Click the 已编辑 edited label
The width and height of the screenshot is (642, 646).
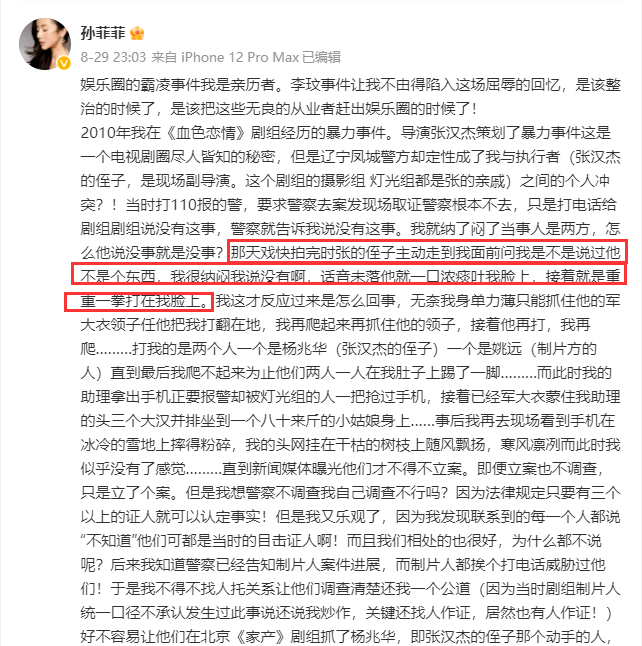pos(322,57)
